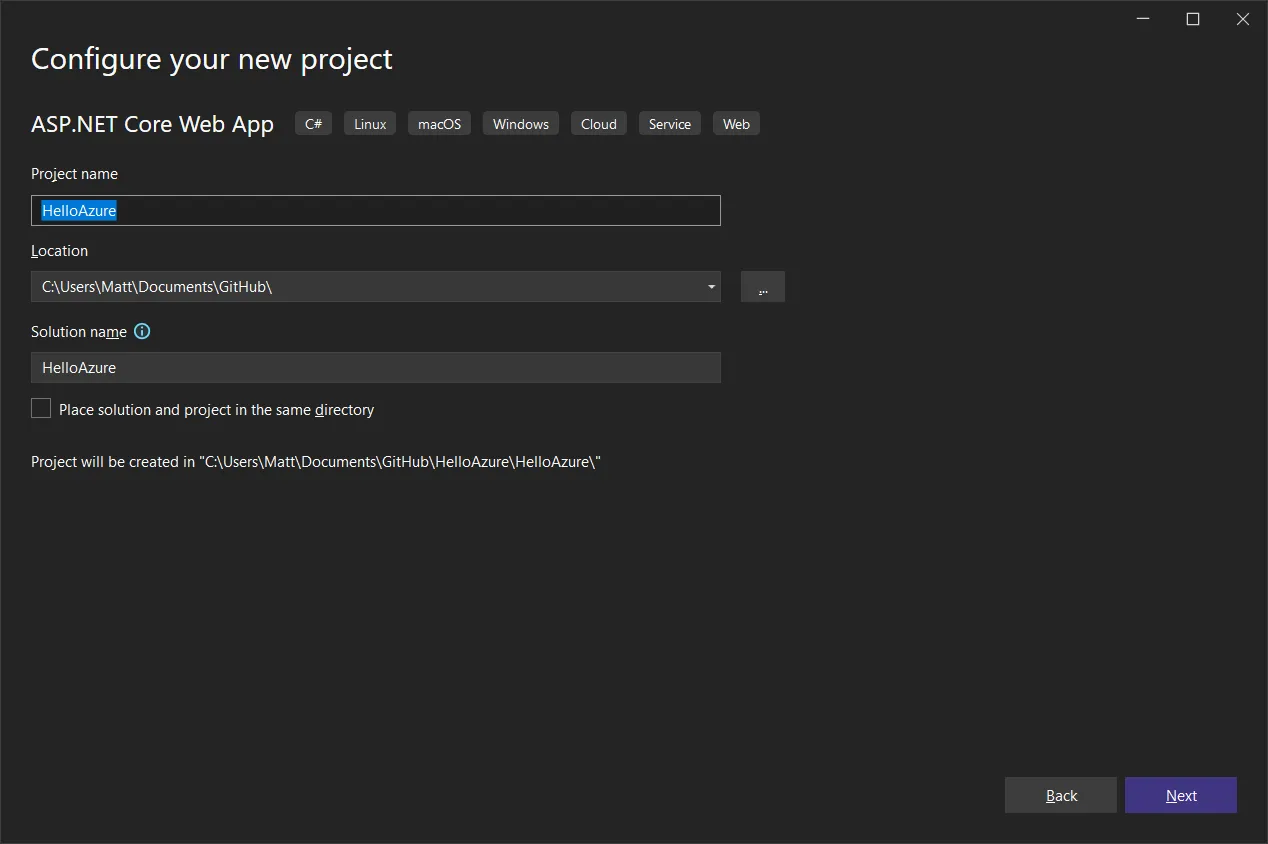Click the Location path combo box

(x=376, y=287)
